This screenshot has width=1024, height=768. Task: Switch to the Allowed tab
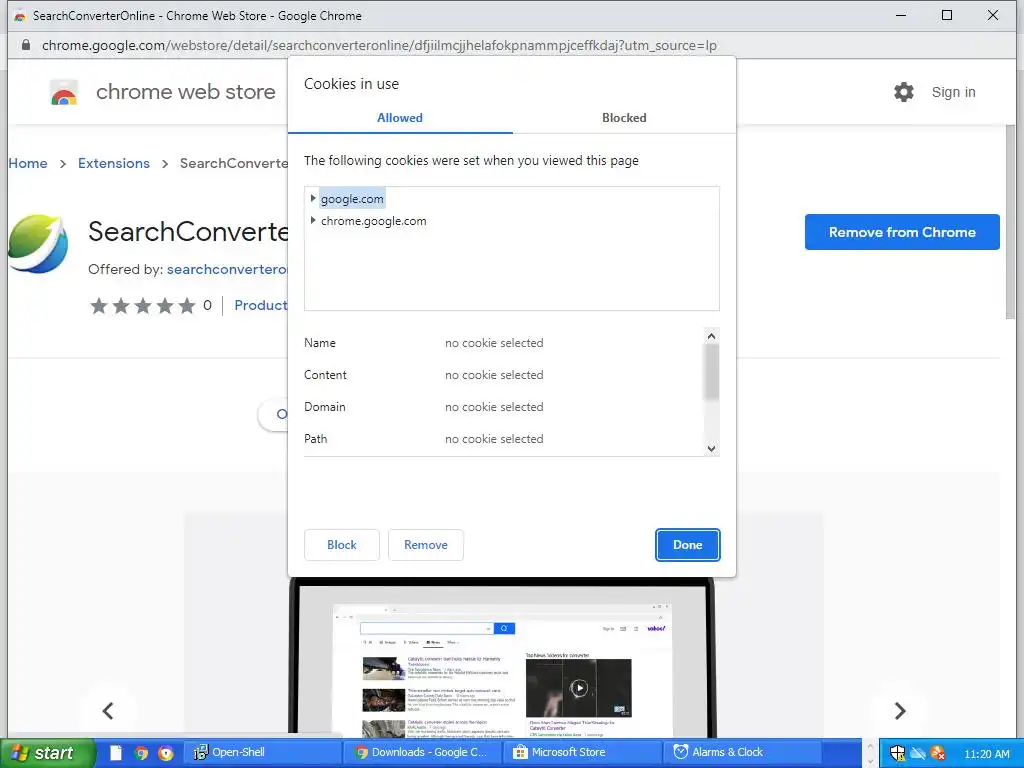coord(400,118)
